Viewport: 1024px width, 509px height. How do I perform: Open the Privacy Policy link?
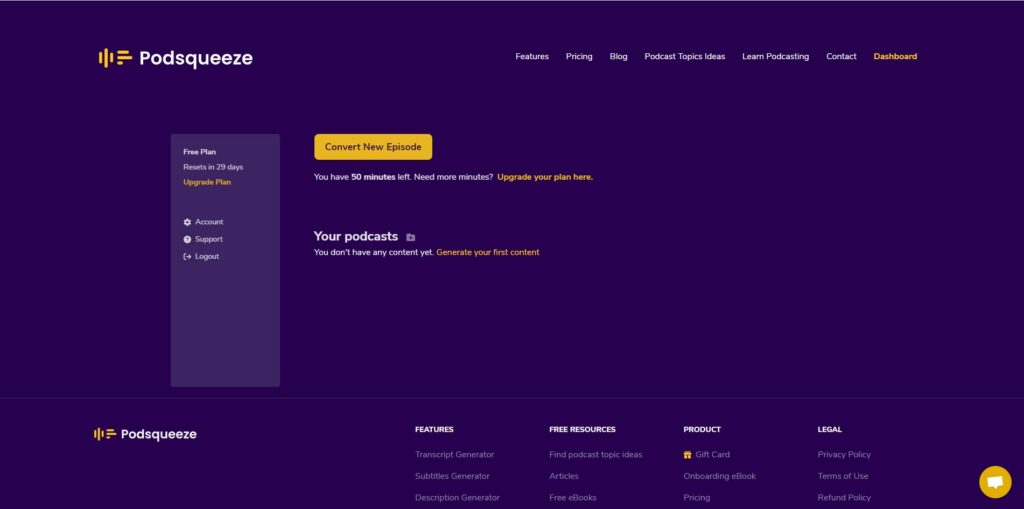coord(844,455)
